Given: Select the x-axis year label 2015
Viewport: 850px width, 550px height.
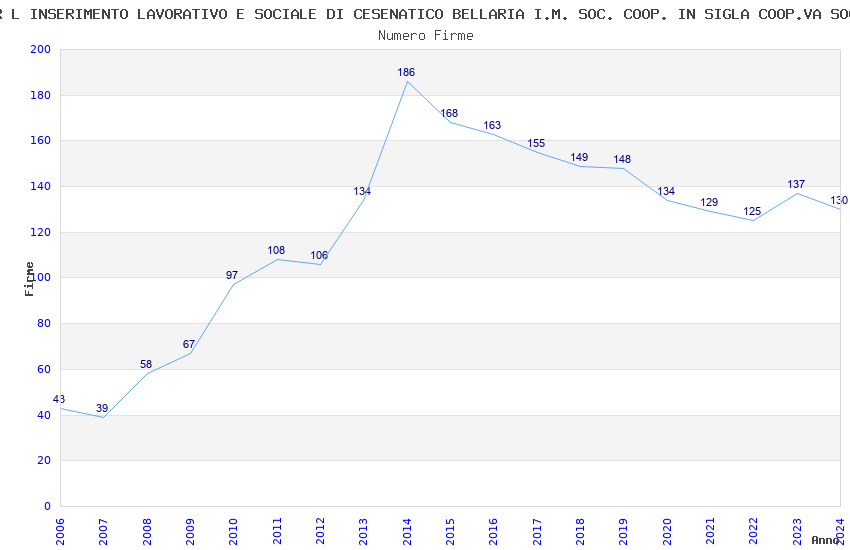Looking at the screenshot, I should click(x=450, y=532).
